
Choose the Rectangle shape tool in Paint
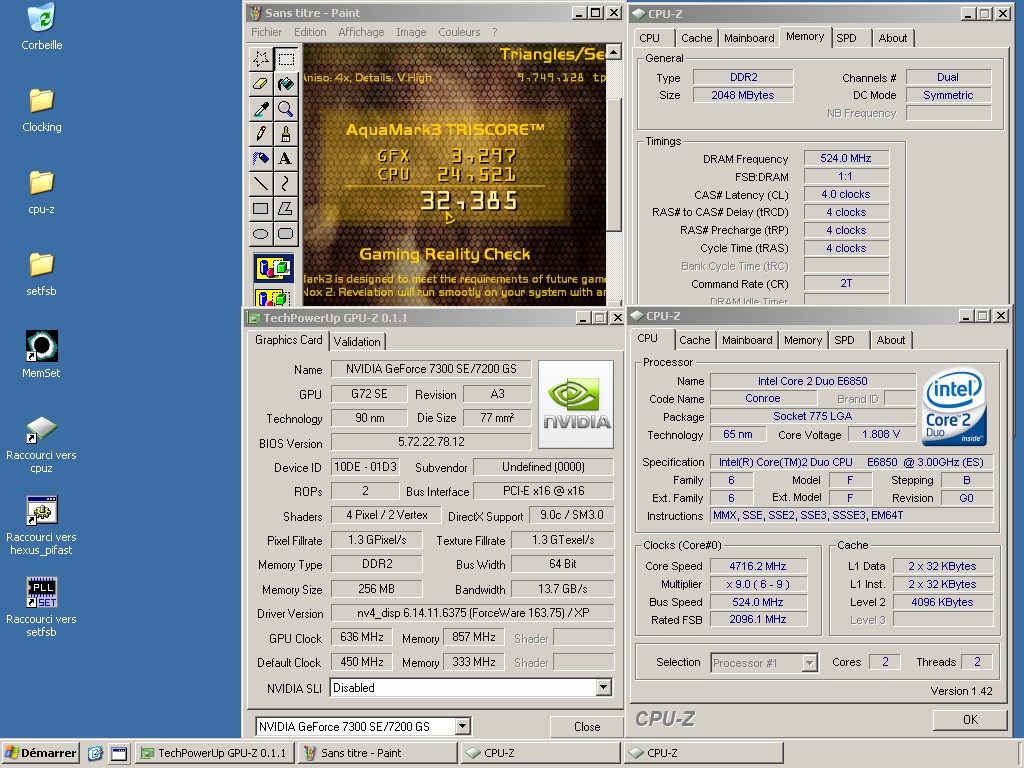261,208
